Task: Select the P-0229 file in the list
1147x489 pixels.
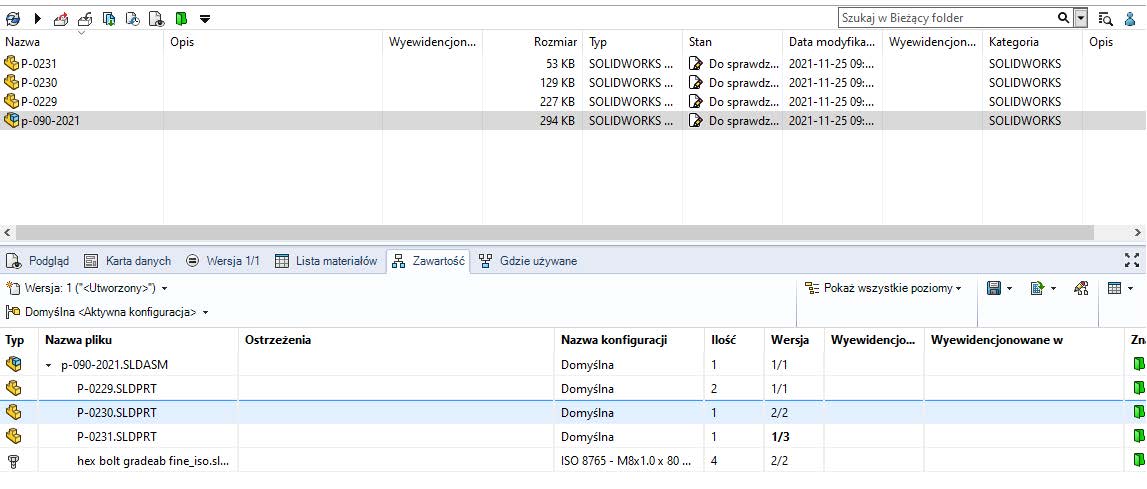Action: [x=38, y=101]
